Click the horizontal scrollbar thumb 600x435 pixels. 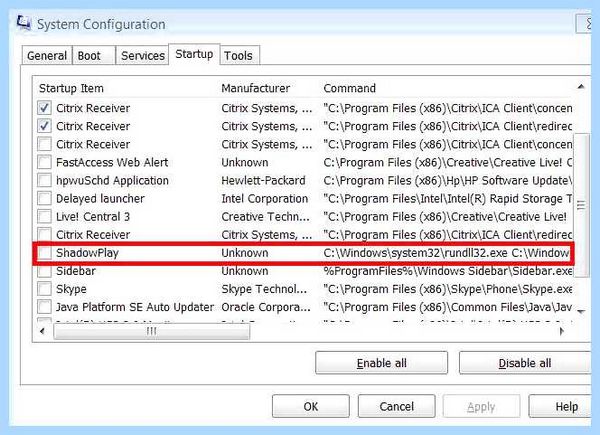pos(152,331)
